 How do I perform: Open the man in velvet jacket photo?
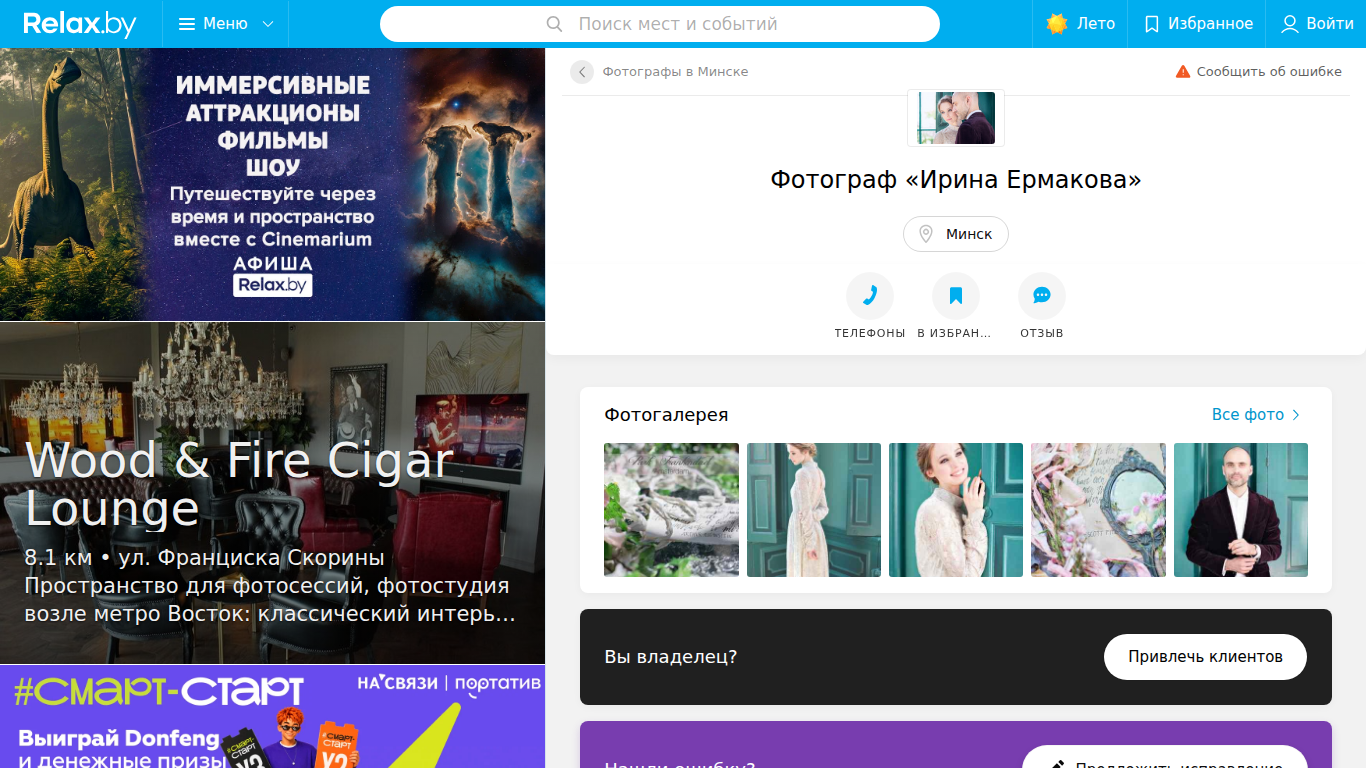pyautogui.click(x=1241, y=510)
